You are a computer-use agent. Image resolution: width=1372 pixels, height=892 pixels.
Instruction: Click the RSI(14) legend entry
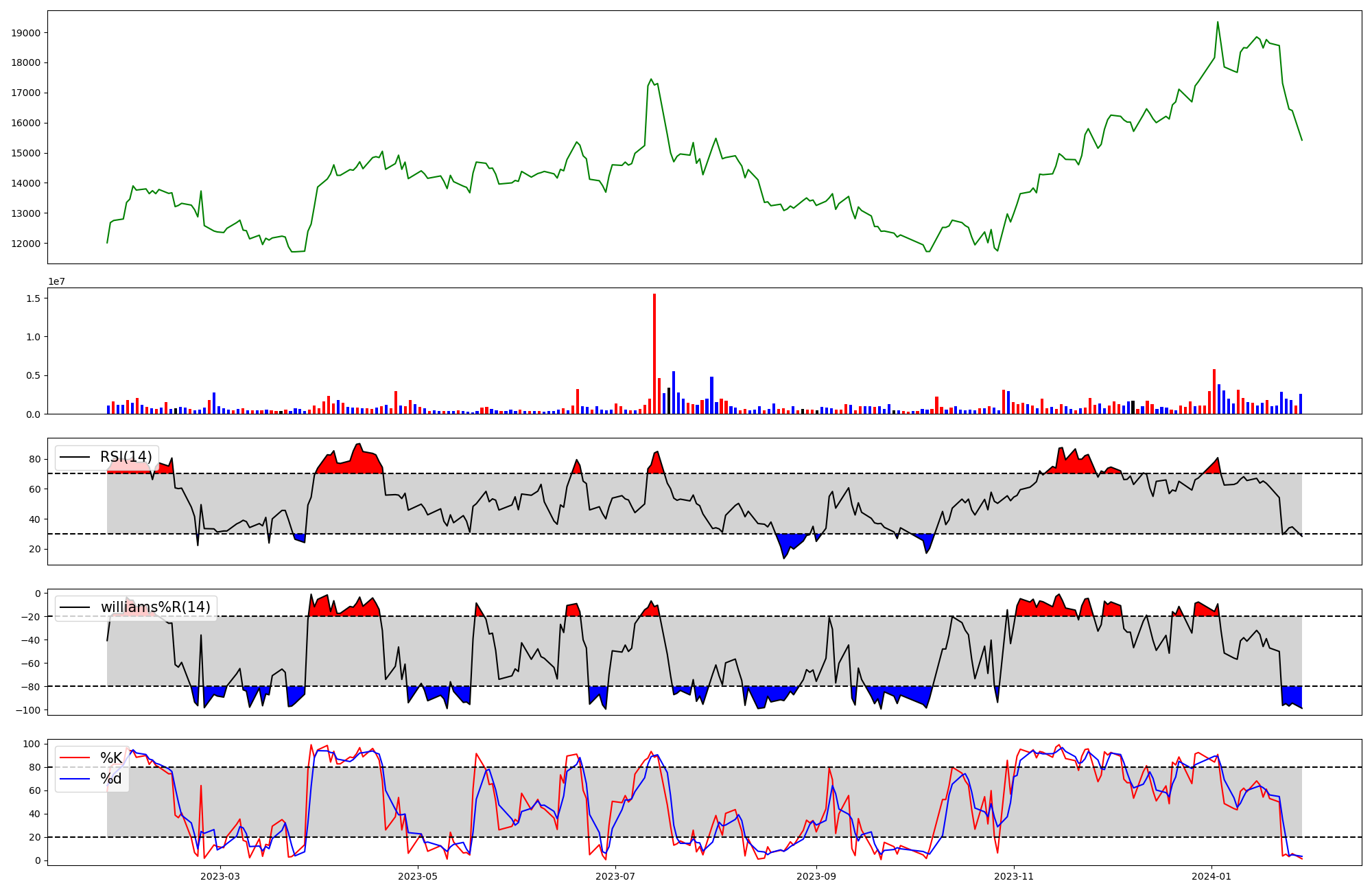point(126,457)
